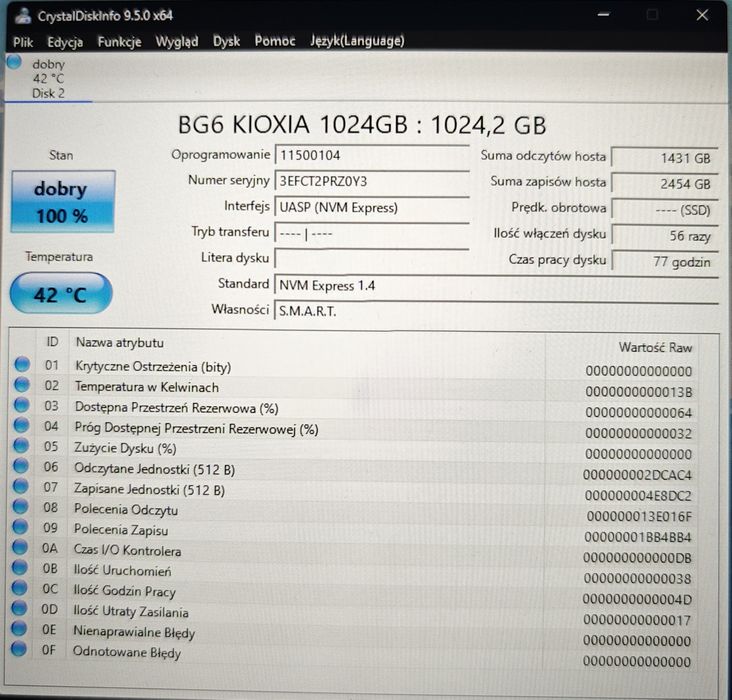
Task: Click status orb for Ilość Godzin Pracy
Action: coord(19,587)
